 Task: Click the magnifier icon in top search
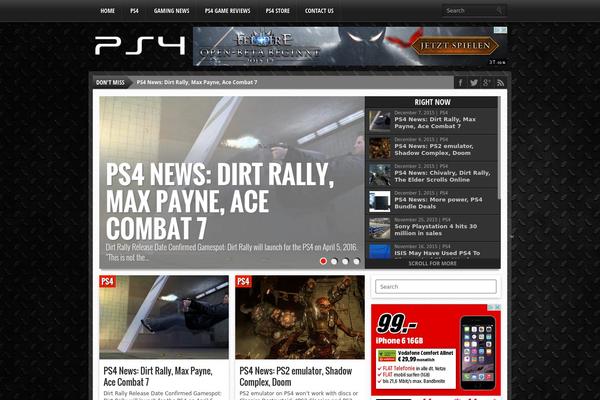pos(499,11)
